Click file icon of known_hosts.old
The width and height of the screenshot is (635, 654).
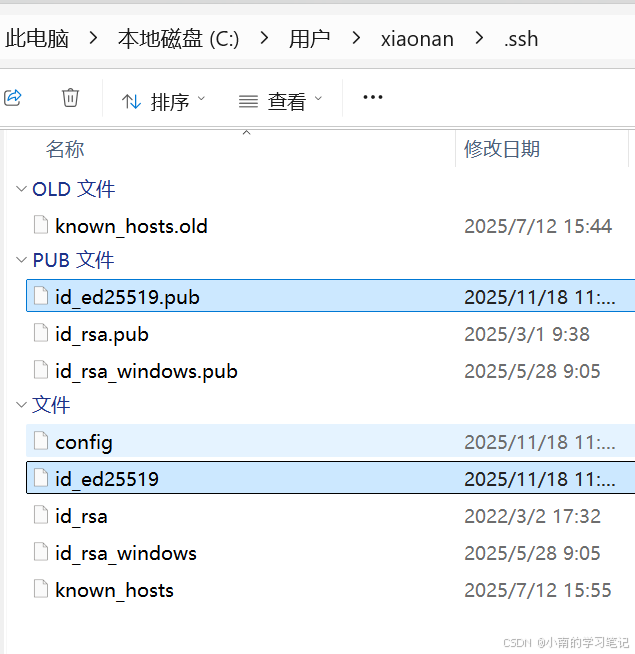41,225
